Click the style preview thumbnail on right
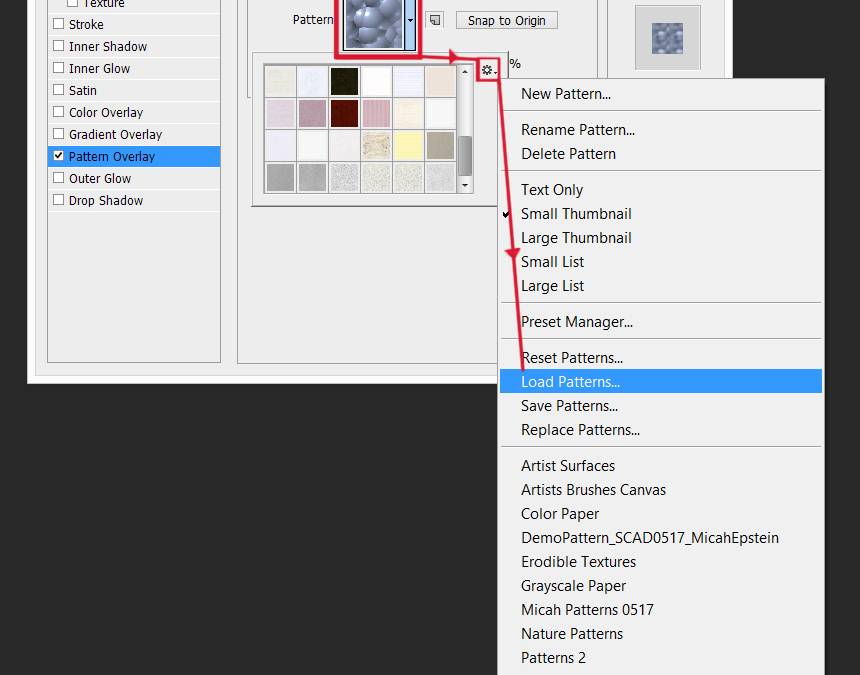The width and height of the screenshot is (860, 675). pyautogui.click(x=667, y=38)
